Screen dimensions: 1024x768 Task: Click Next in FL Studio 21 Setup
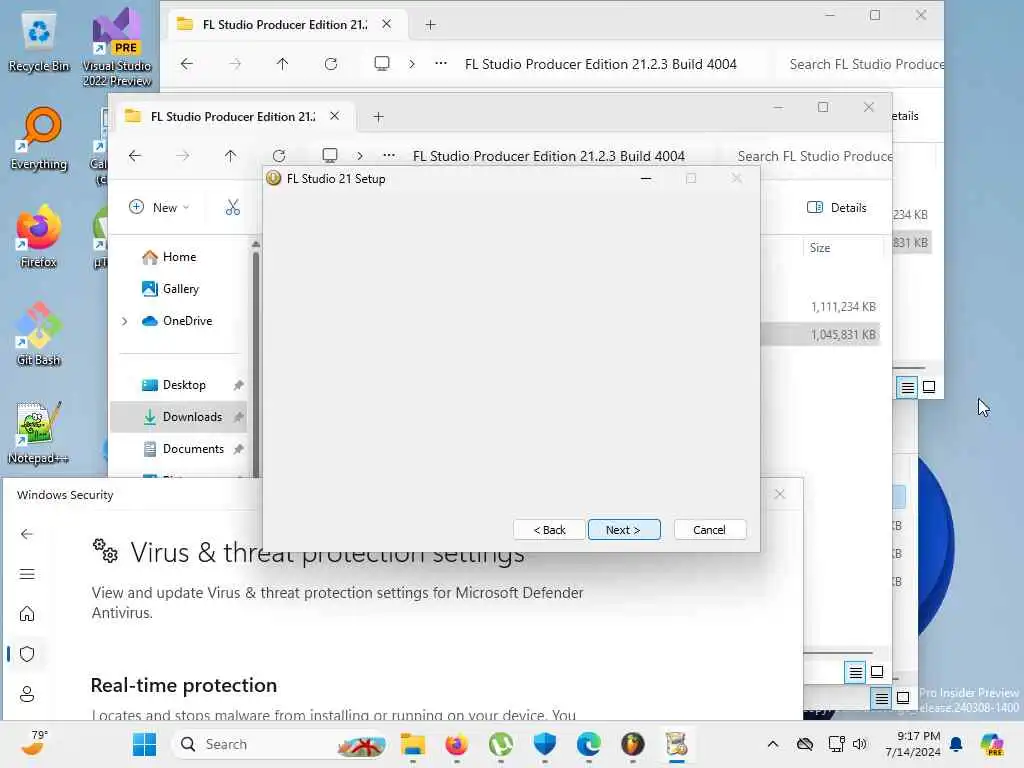pyautogui.click(x=624, y=530)
